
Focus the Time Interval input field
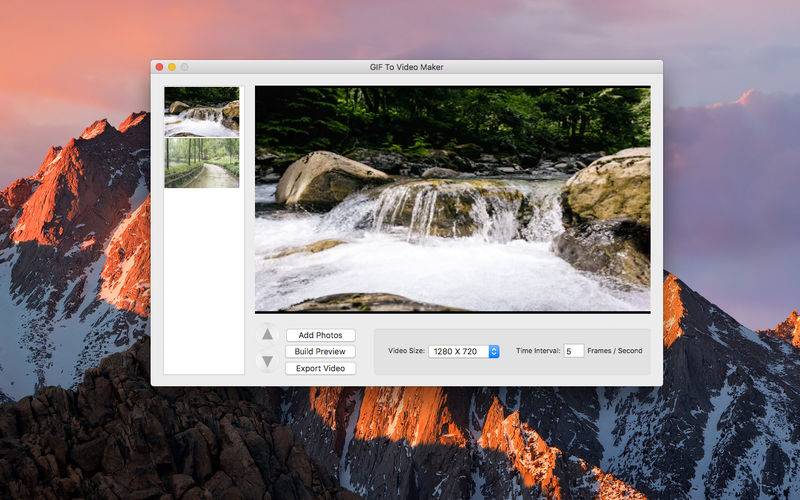(x=573, y=351)
